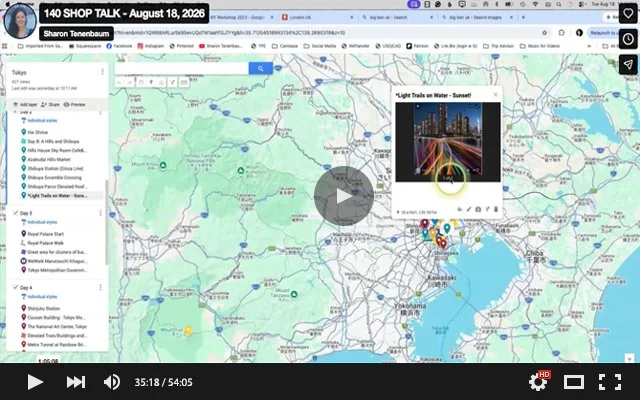Select Shibuya Scramble Crossing list item
Viewport: 640px width, 400px height.
54,178
